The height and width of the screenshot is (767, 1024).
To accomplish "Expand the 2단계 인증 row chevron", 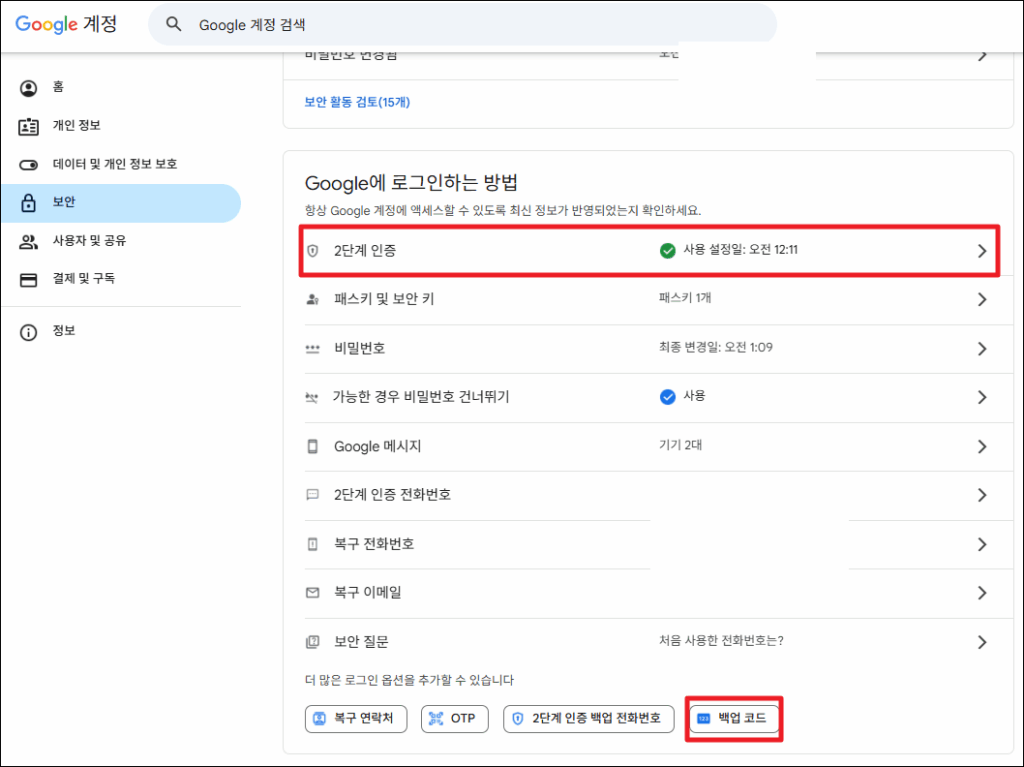I will click(x=981, y=251).
